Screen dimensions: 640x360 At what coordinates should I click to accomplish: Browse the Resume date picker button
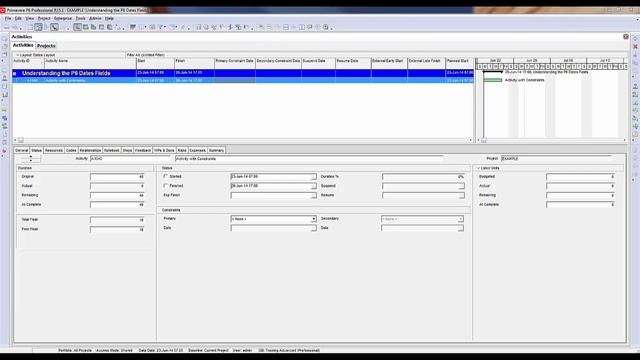coord(461,196)
